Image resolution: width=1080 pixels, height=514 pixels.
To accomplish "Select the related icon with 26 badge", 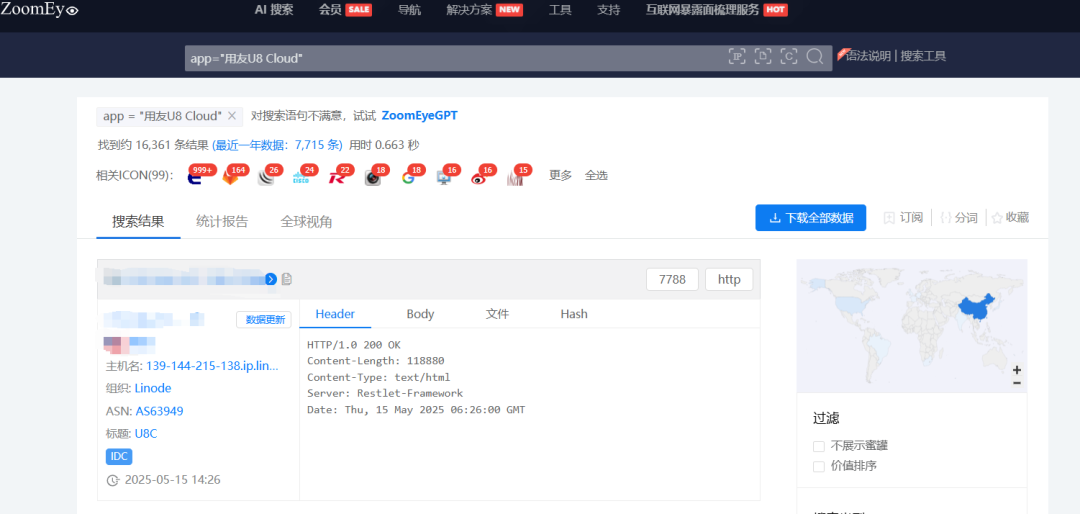I will click(x=266, y=177).
